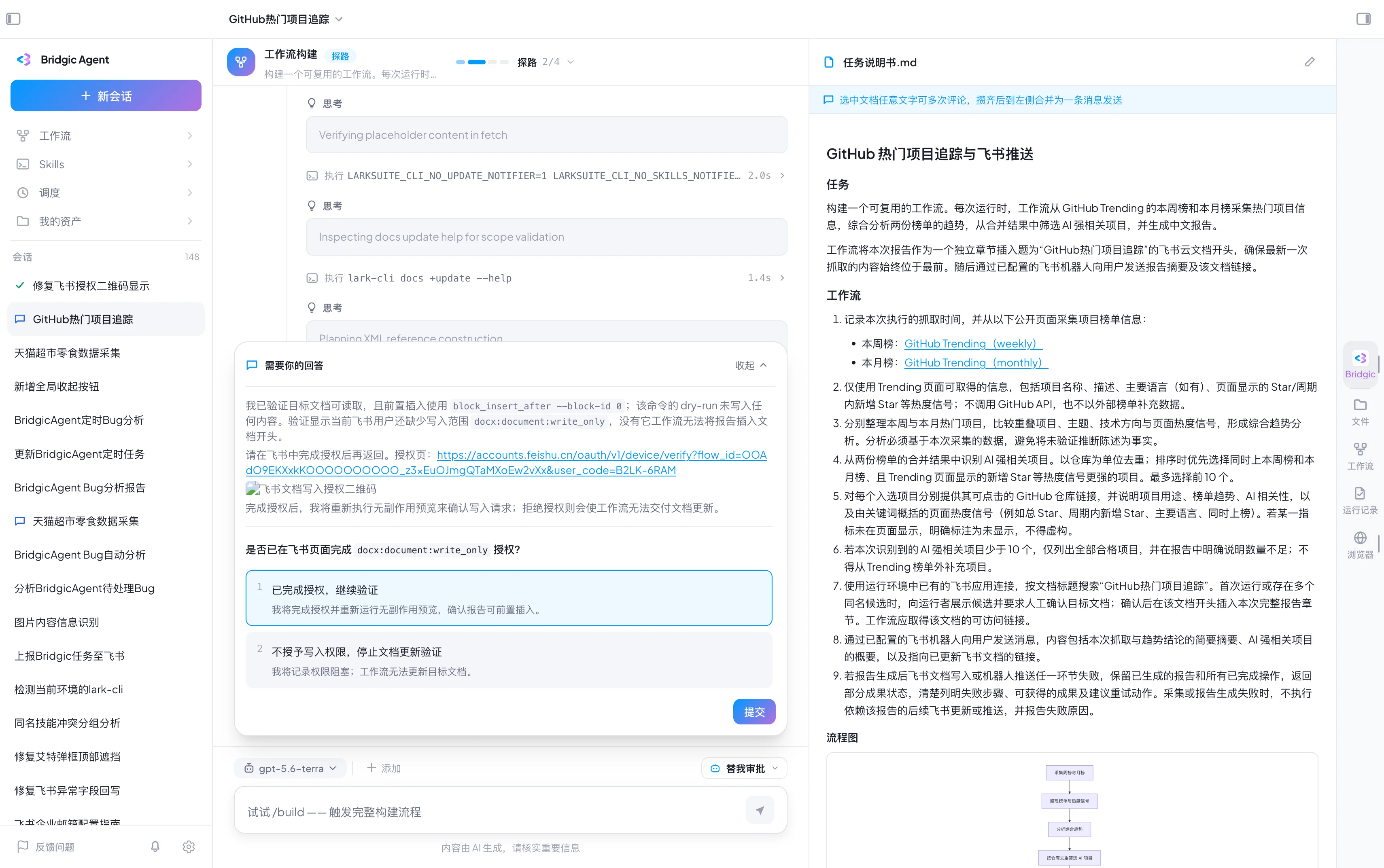Click the 探路 status badge

(340, 56)
